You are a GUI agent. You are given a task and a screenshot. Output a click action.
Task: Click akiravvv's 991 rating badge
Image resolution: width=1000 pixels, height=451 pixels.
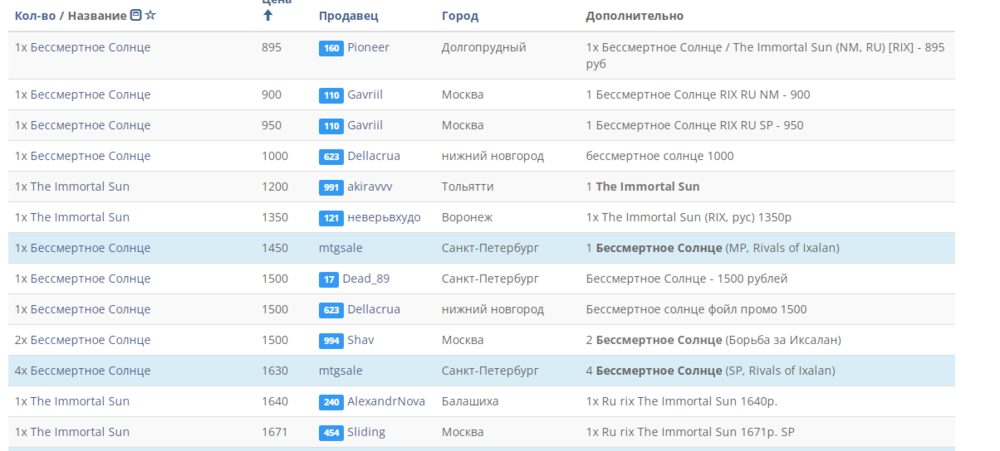point(331,187)
